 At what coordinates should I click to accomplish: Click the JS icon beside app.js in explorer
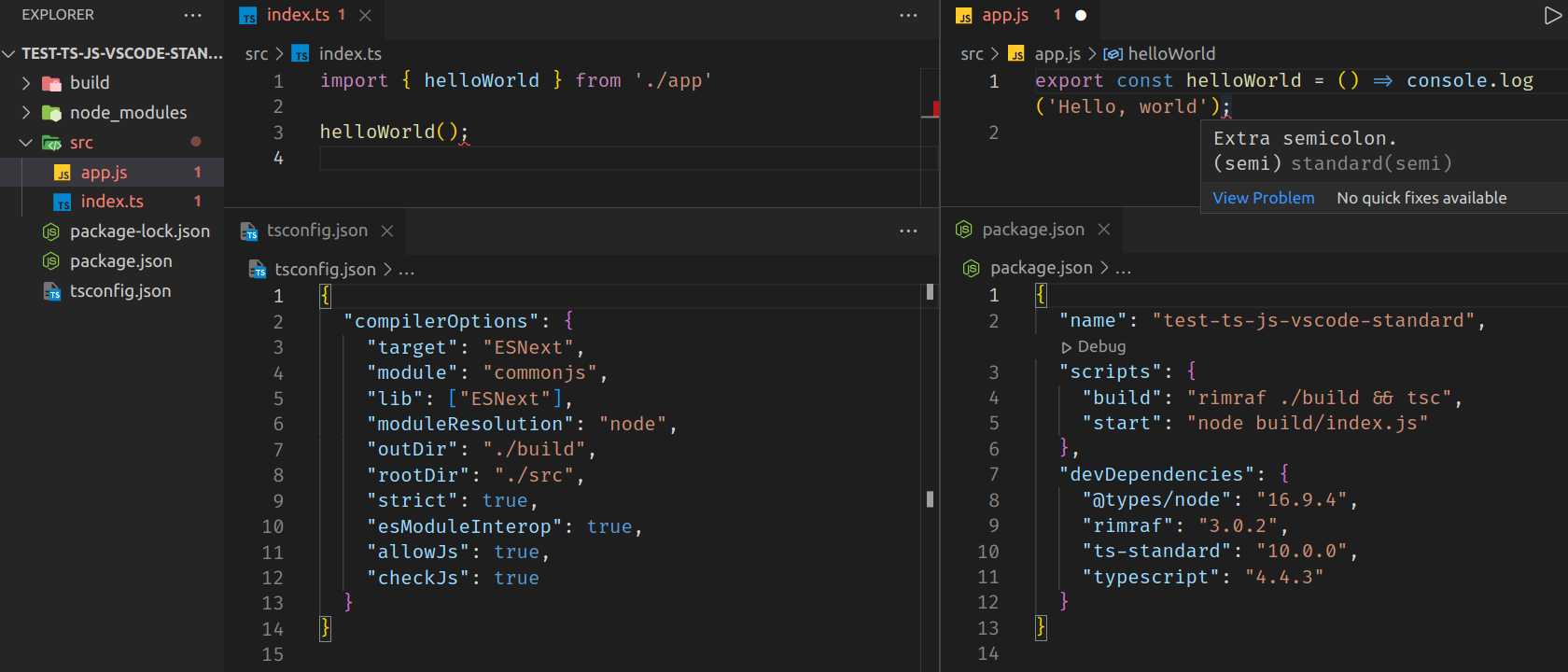point(63,173)
